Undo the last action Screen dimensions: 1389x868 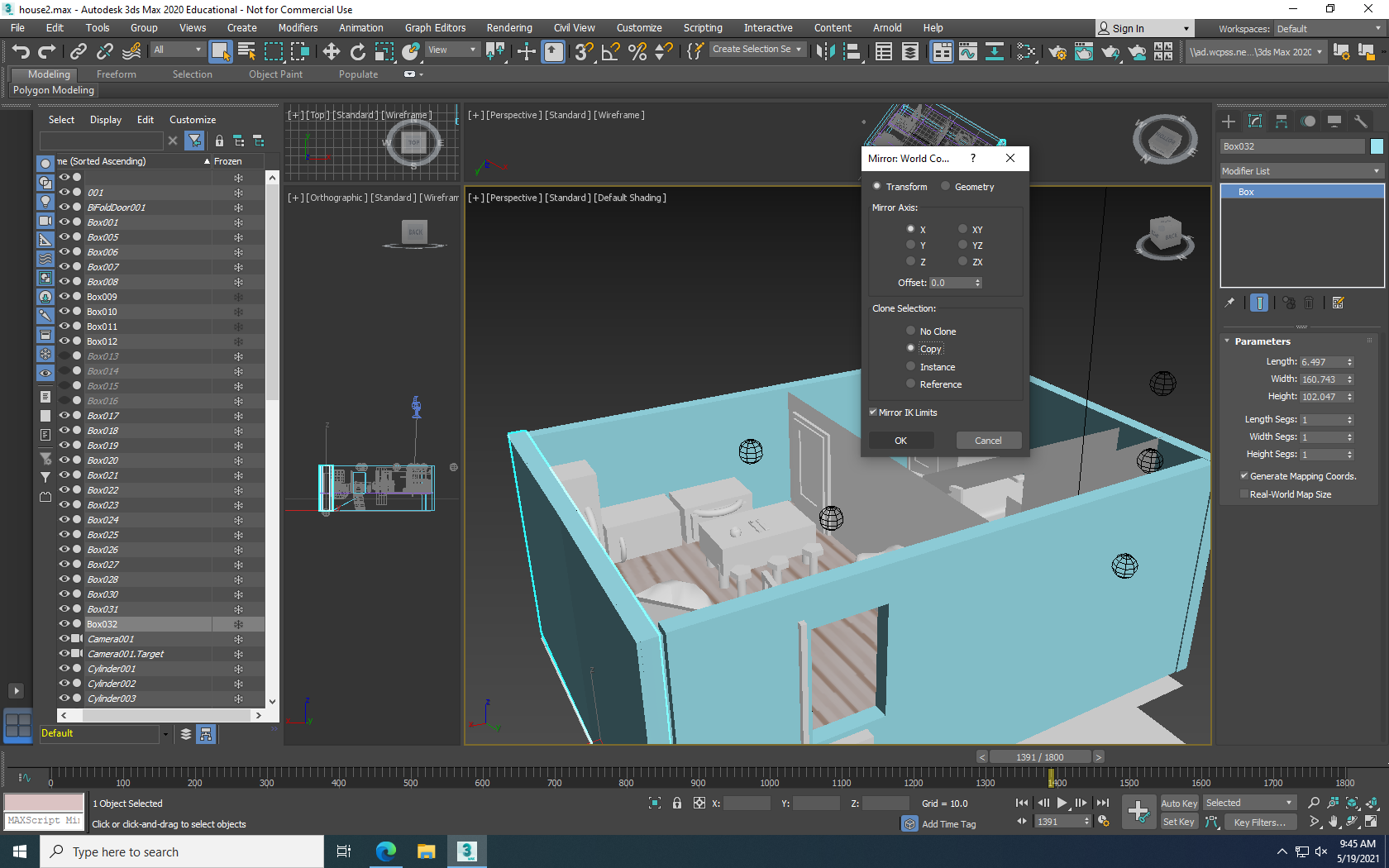coord(21,50)
